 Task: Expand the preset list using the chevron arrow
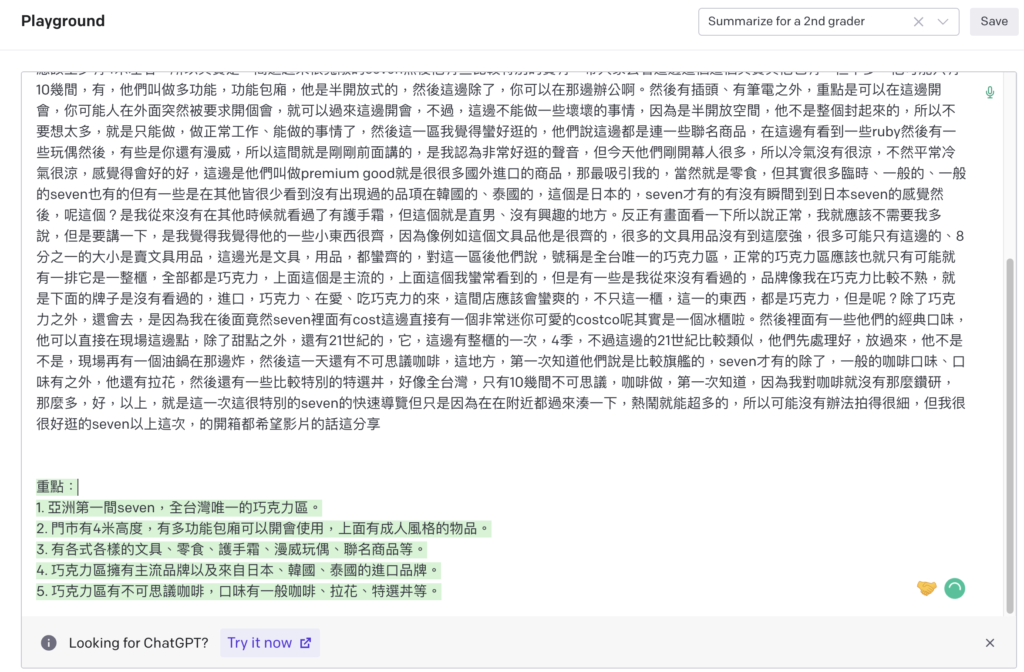tap(943, 21)
